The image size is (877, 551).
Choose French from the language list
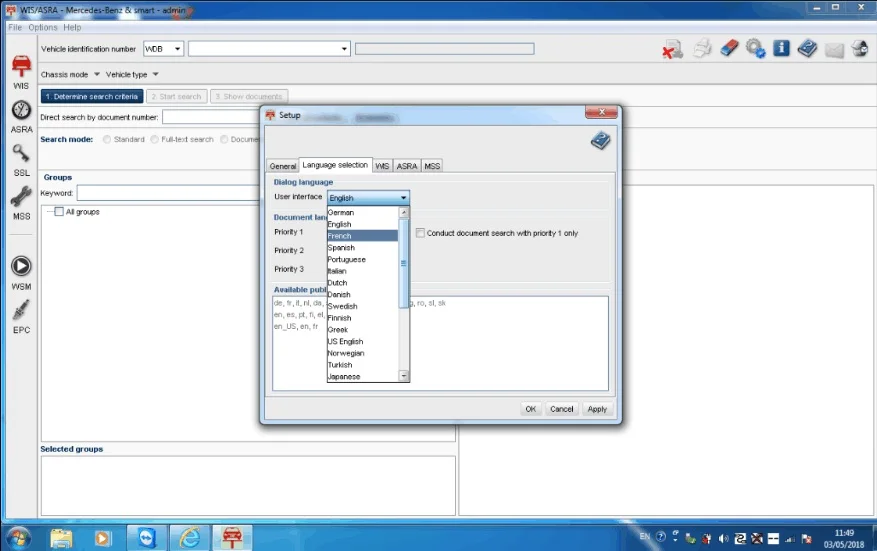362,236
